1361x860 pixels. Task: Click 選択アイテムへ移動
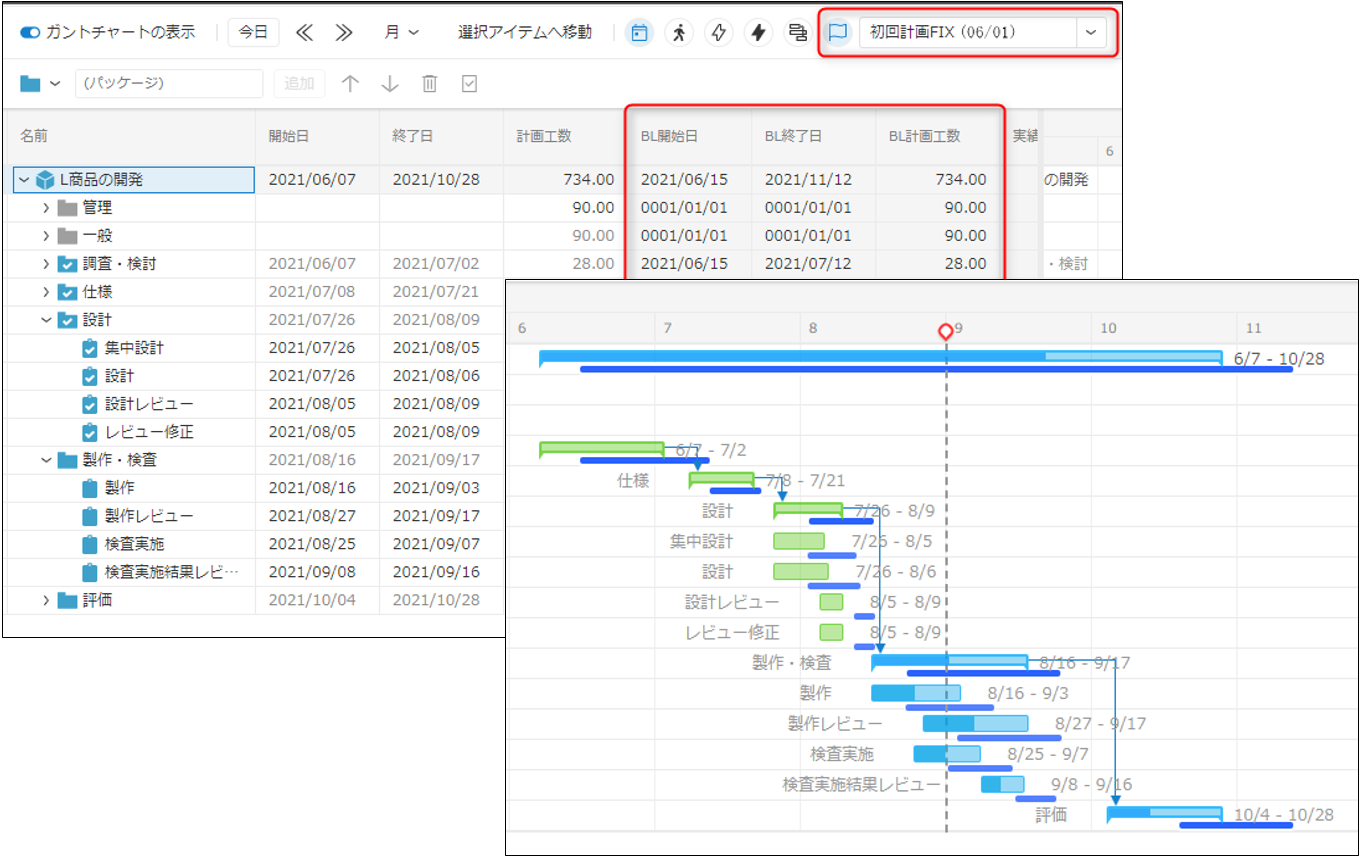[524, 32]
